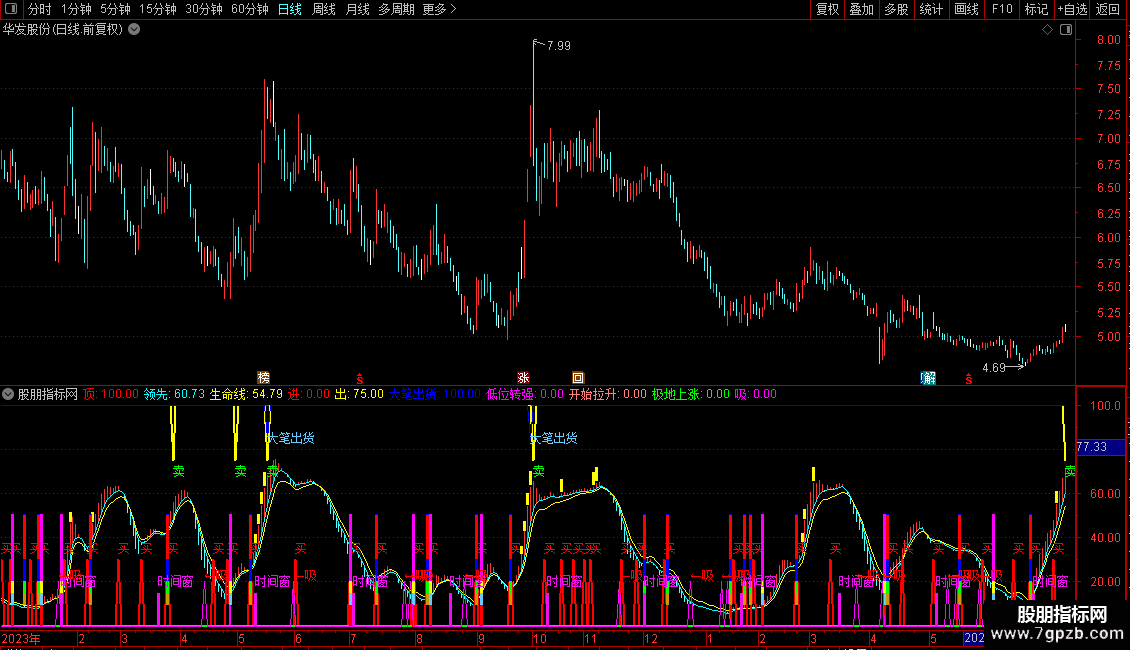Click the red S marker near 解

pyautogui.click(x=968, y=378)
